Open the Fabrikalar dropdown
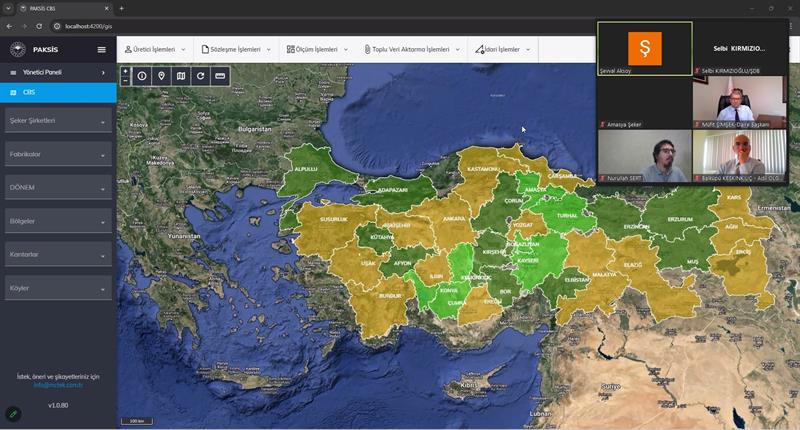Screen dimensions: 800x430 (x=58, y=155)
